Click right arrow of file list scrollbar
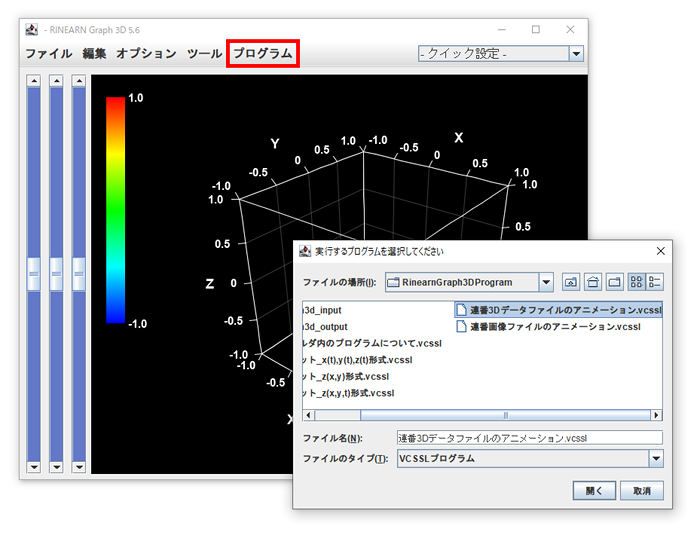Viewport: 700px width, 538px height. pyautogui.click(x=656, y=415)
